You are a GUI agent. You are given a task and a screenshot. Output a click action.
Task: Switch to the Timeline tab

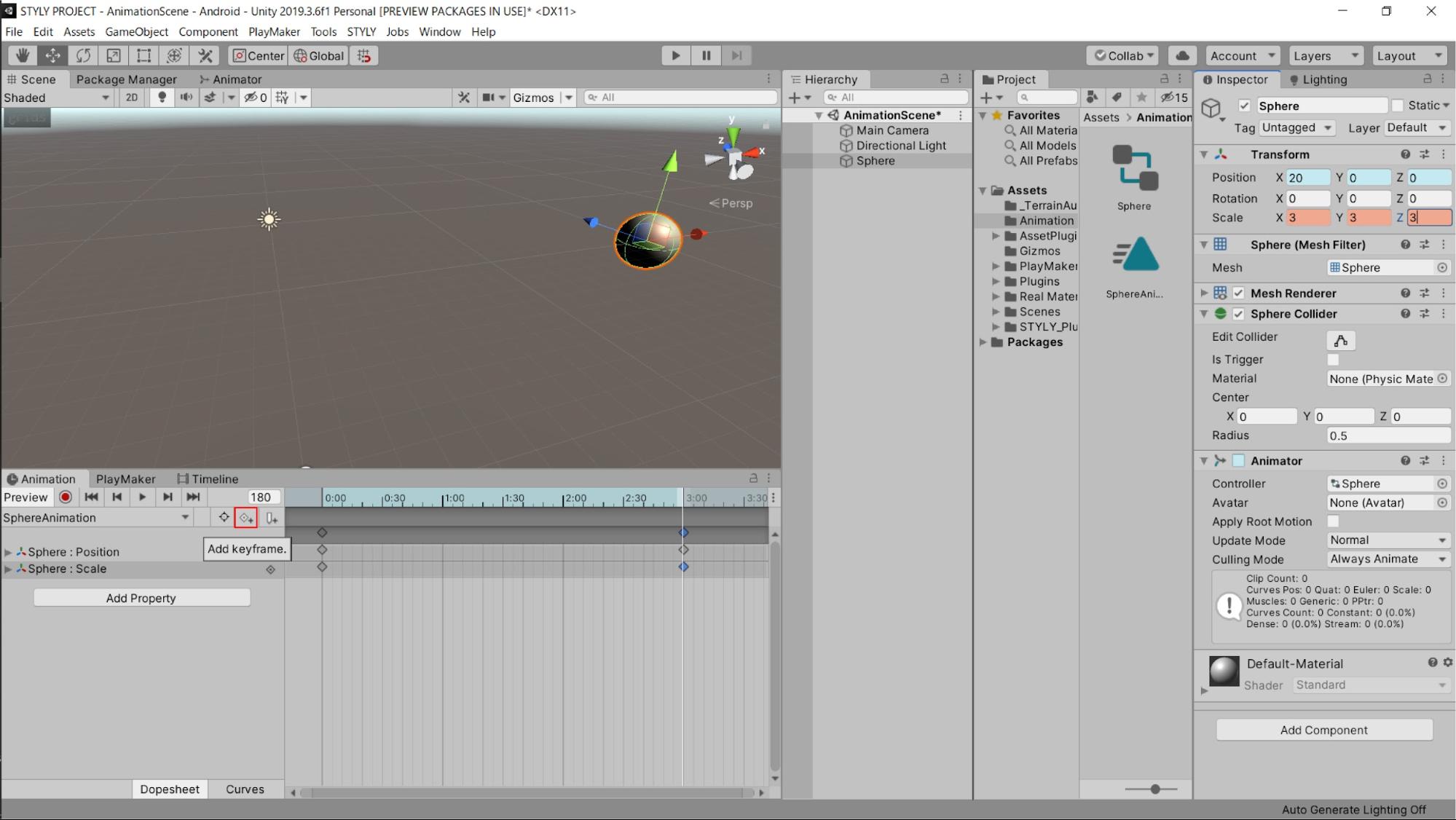pos(208,479)
